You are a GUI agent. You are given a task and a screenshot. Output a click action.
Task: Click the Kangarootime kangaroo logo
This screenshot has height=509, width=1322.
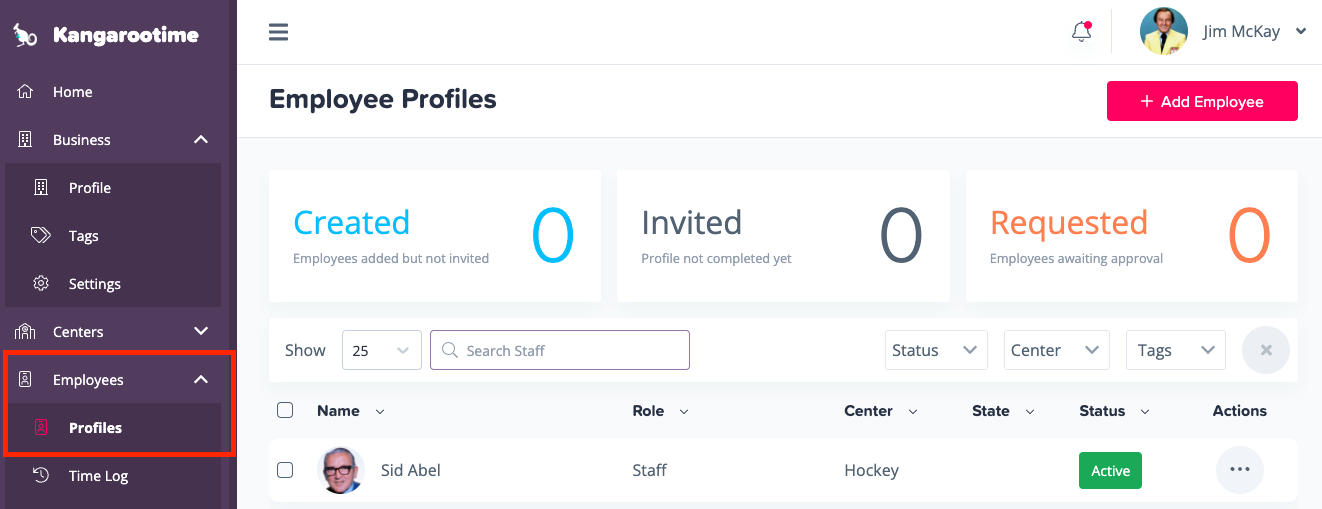25,36
